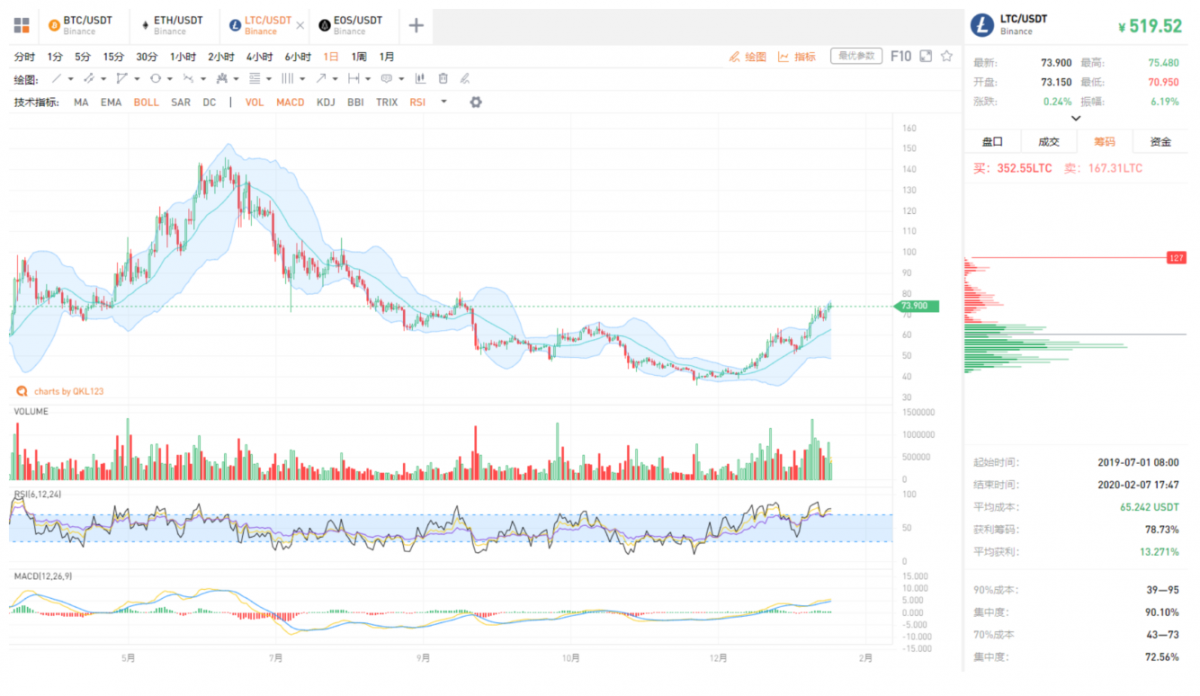Switch timeframe to 1周
The image size is (1200, 696).
tap(359, 57)
